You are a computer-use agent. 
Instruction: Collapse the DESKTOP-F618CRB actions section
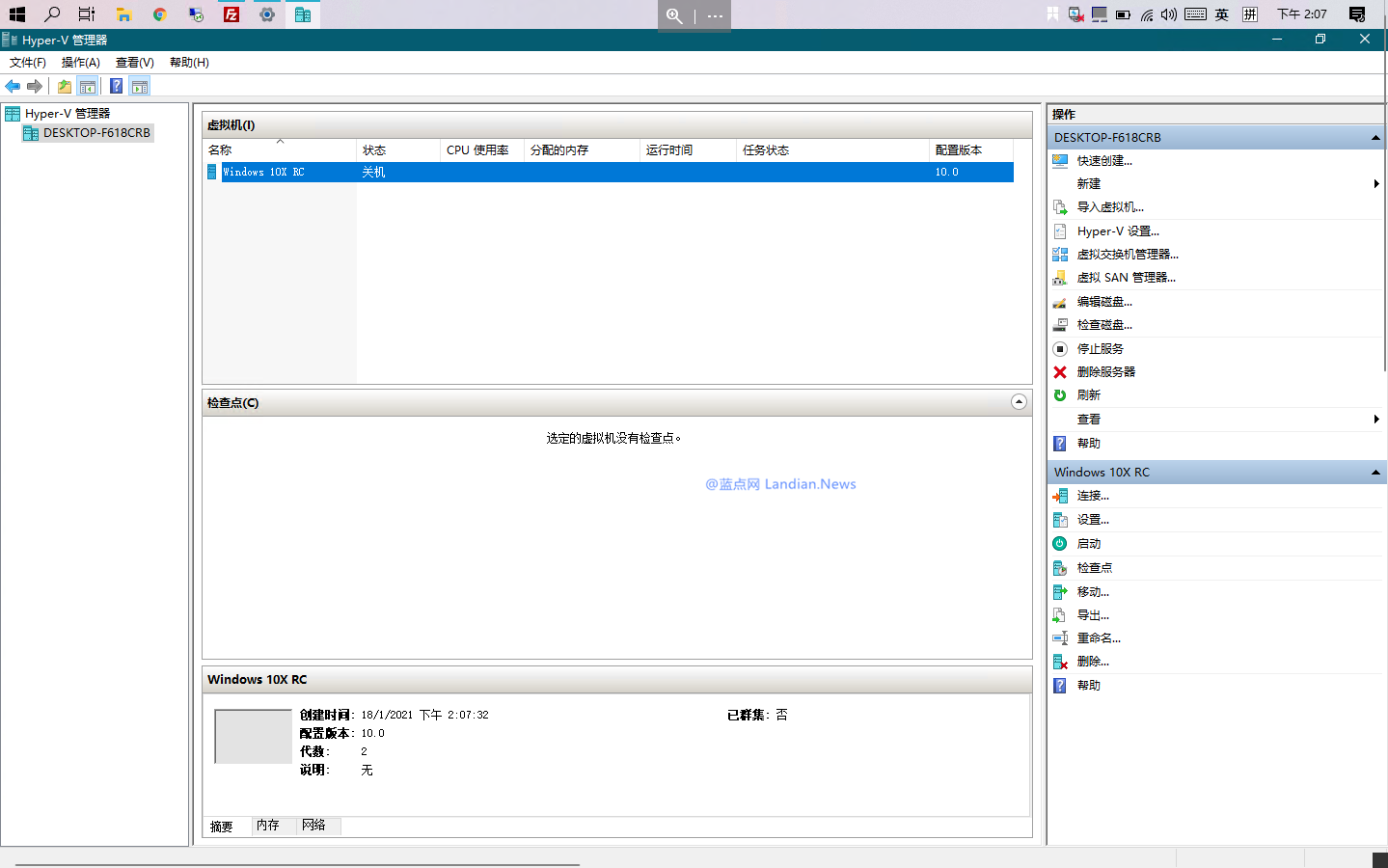[1375, 138]
